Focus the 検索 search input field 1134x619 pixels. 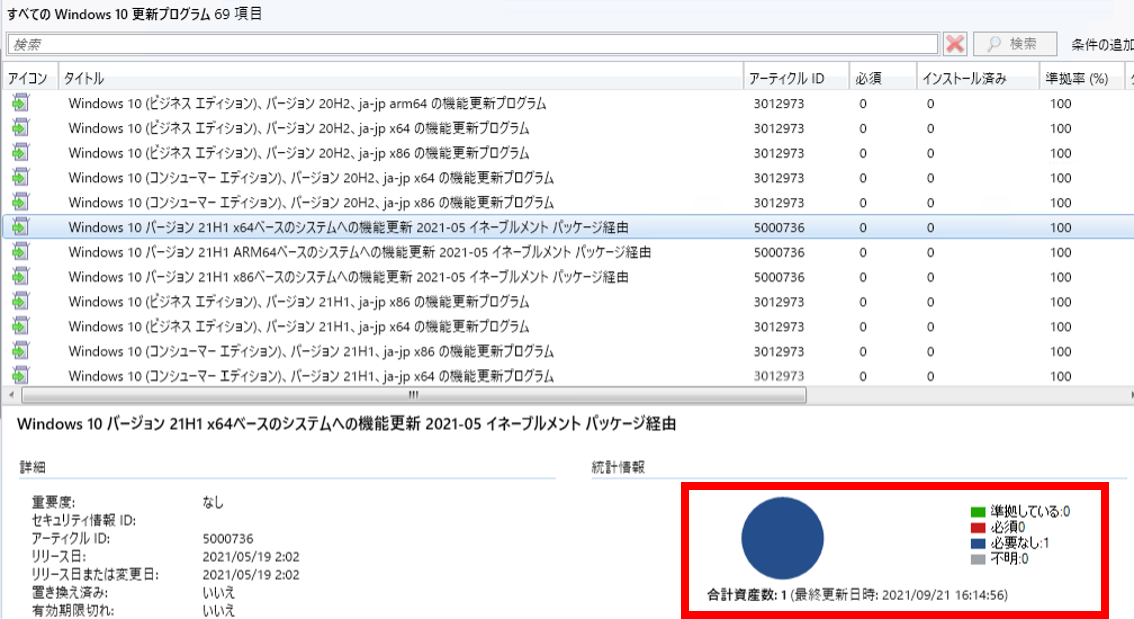pyautogui.click(x=473, y=44)
